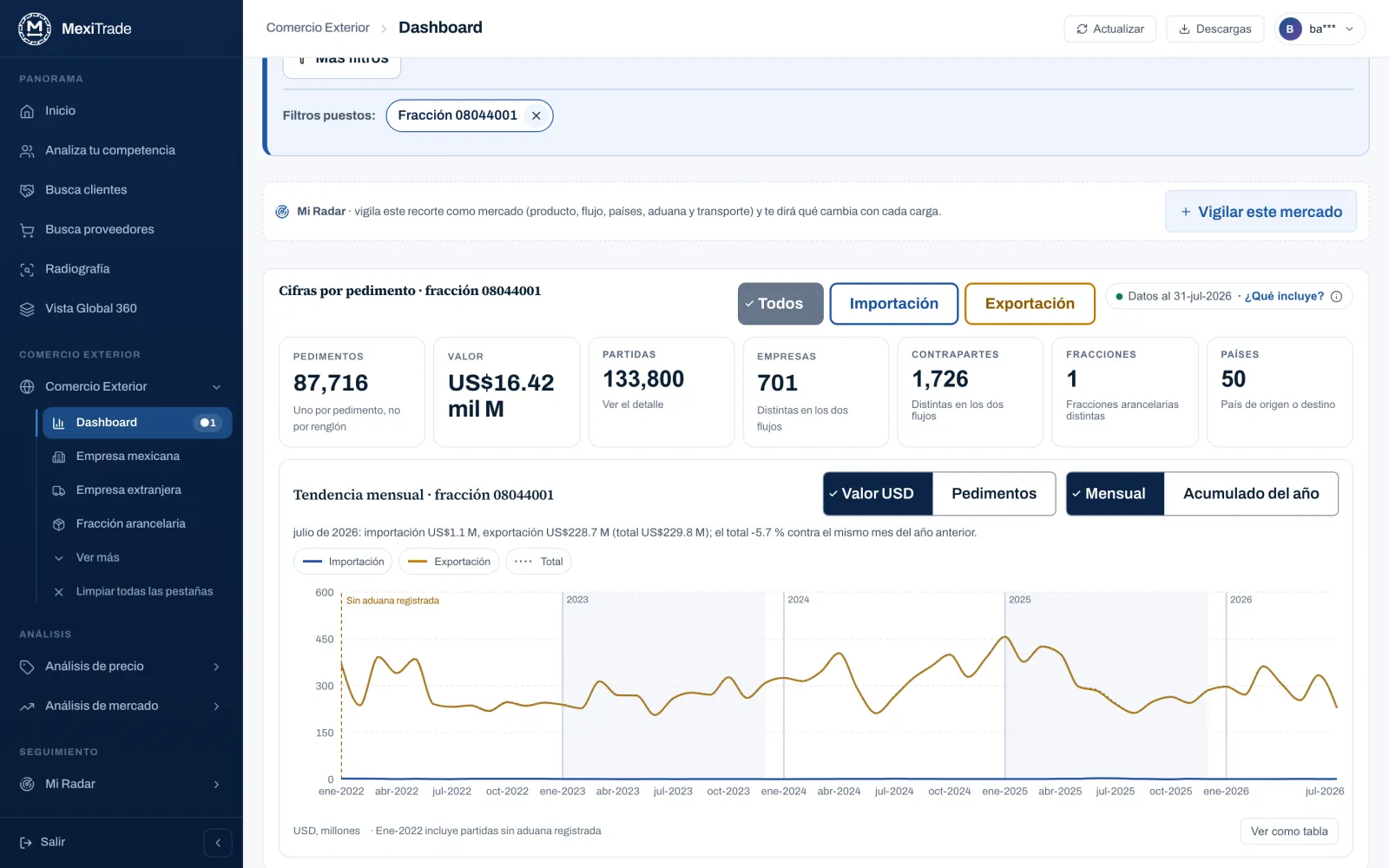Select the Mensual period toggle

tap(1116, 494)
